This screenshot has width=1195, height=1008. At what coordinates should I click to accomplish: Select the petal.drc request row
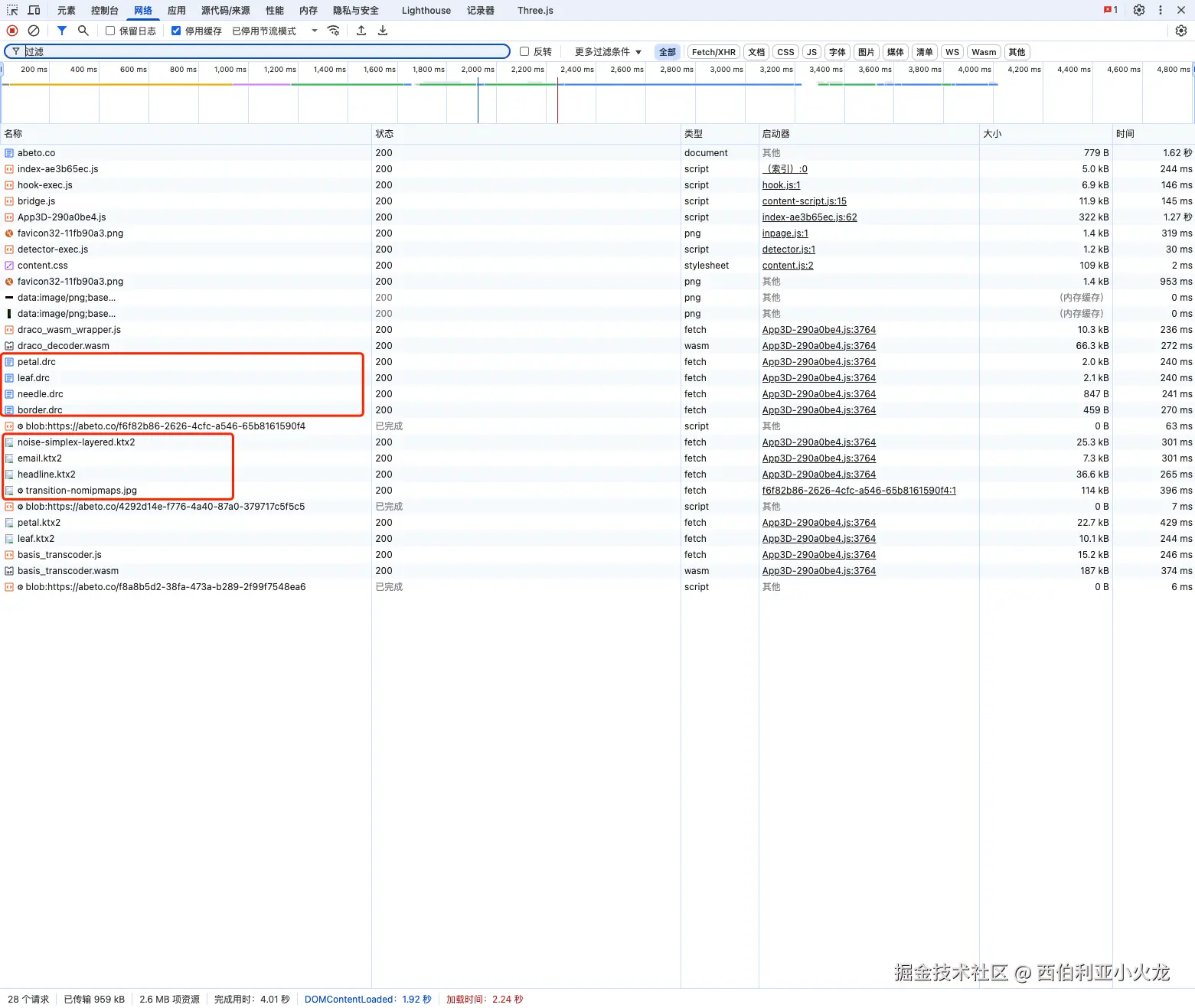pyautogui.click(x=597, y=362)
